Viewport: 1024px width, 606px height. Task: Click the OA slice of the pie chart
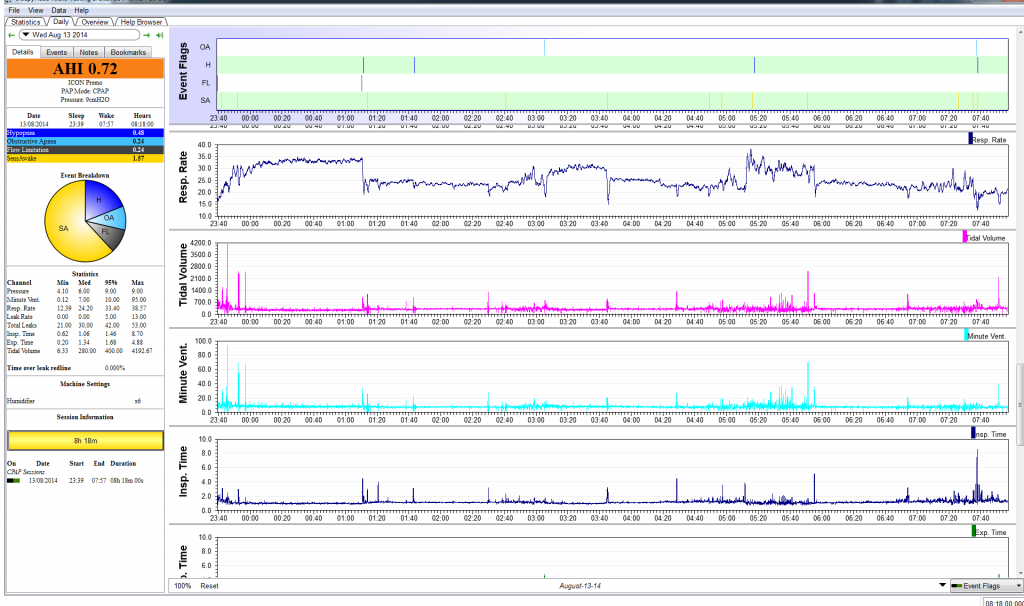(x=109, y=217)
